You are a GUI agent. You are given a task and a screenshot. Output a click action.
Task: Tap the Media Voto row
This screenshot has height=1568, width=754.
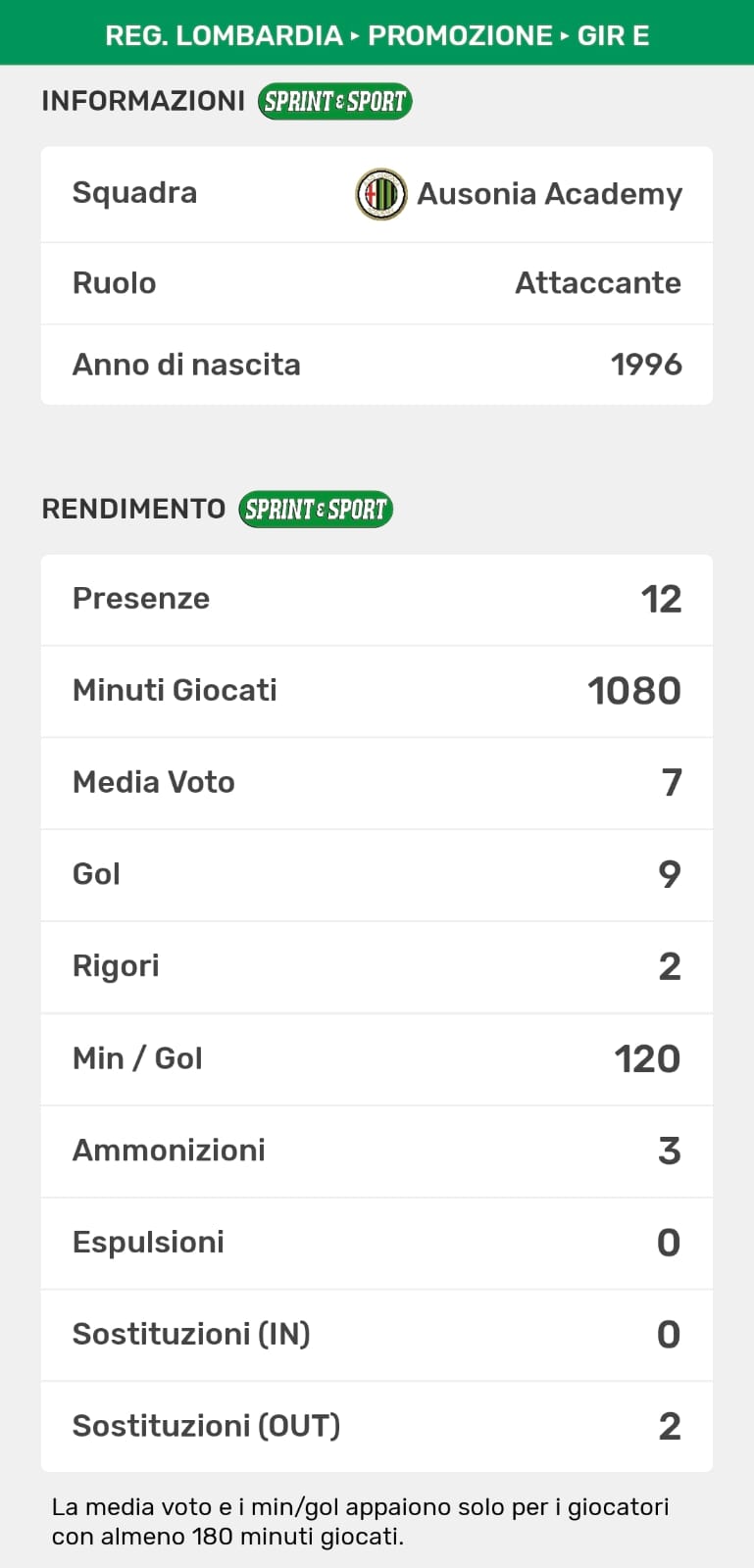point(377,783)
